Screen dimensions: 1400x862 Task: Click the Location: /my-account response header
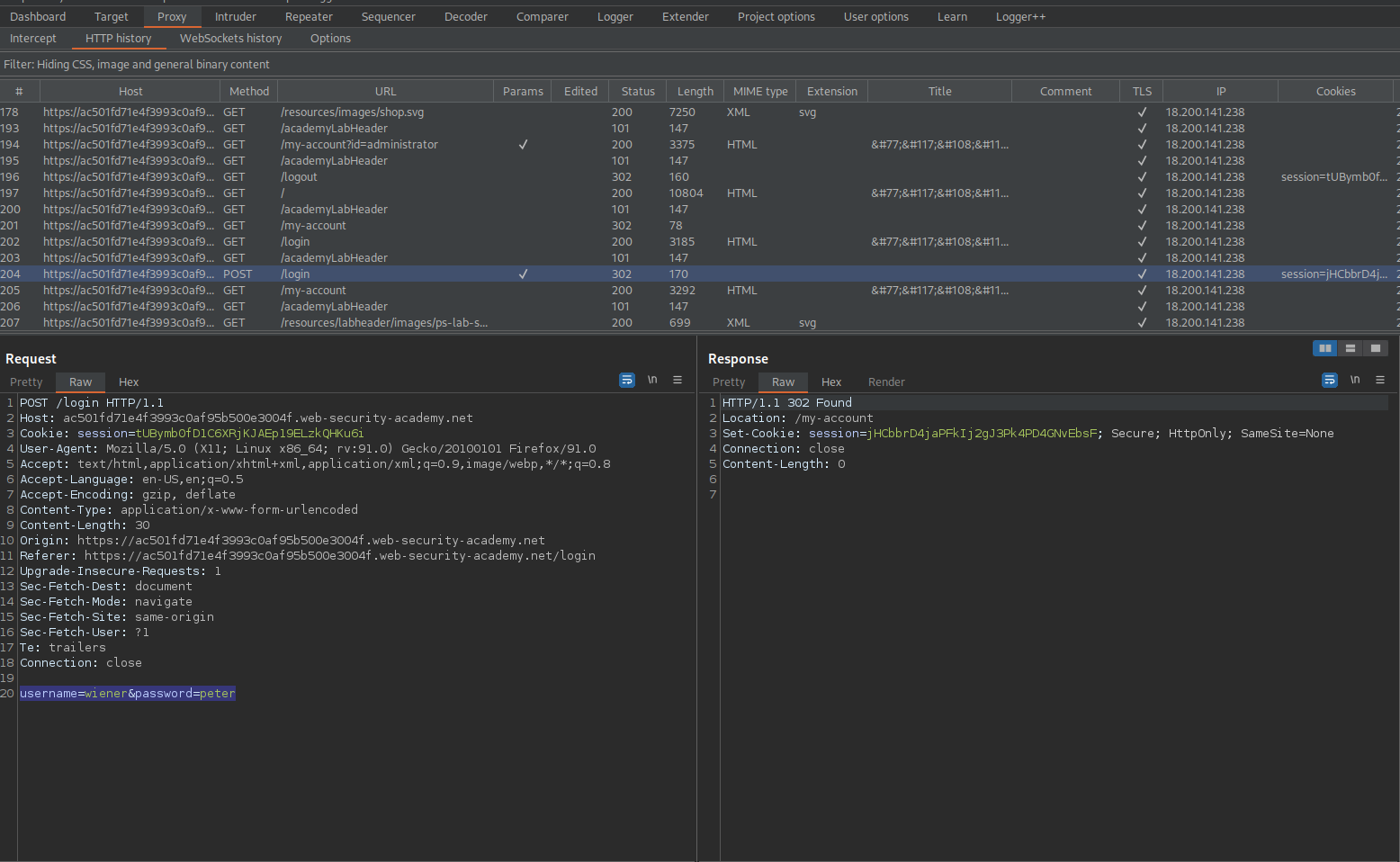click(798, 418)
